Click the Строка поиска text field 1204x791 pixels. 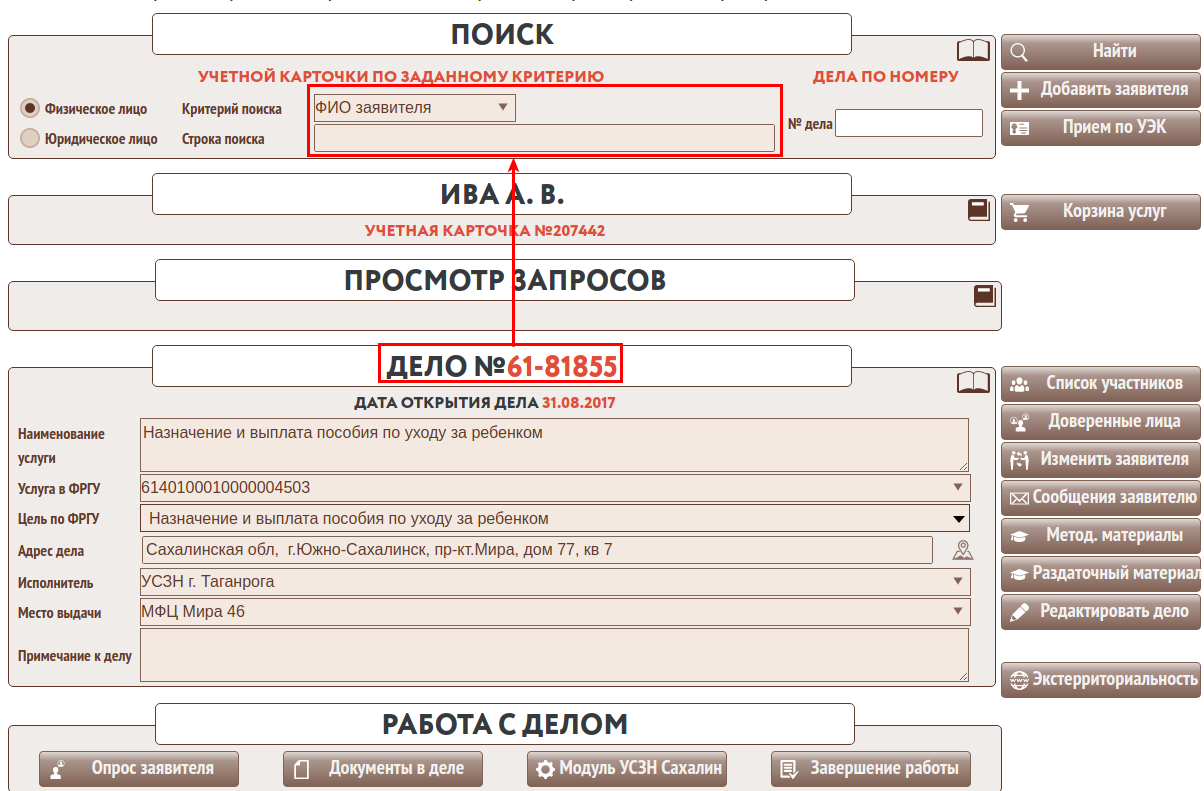point(544,138)
